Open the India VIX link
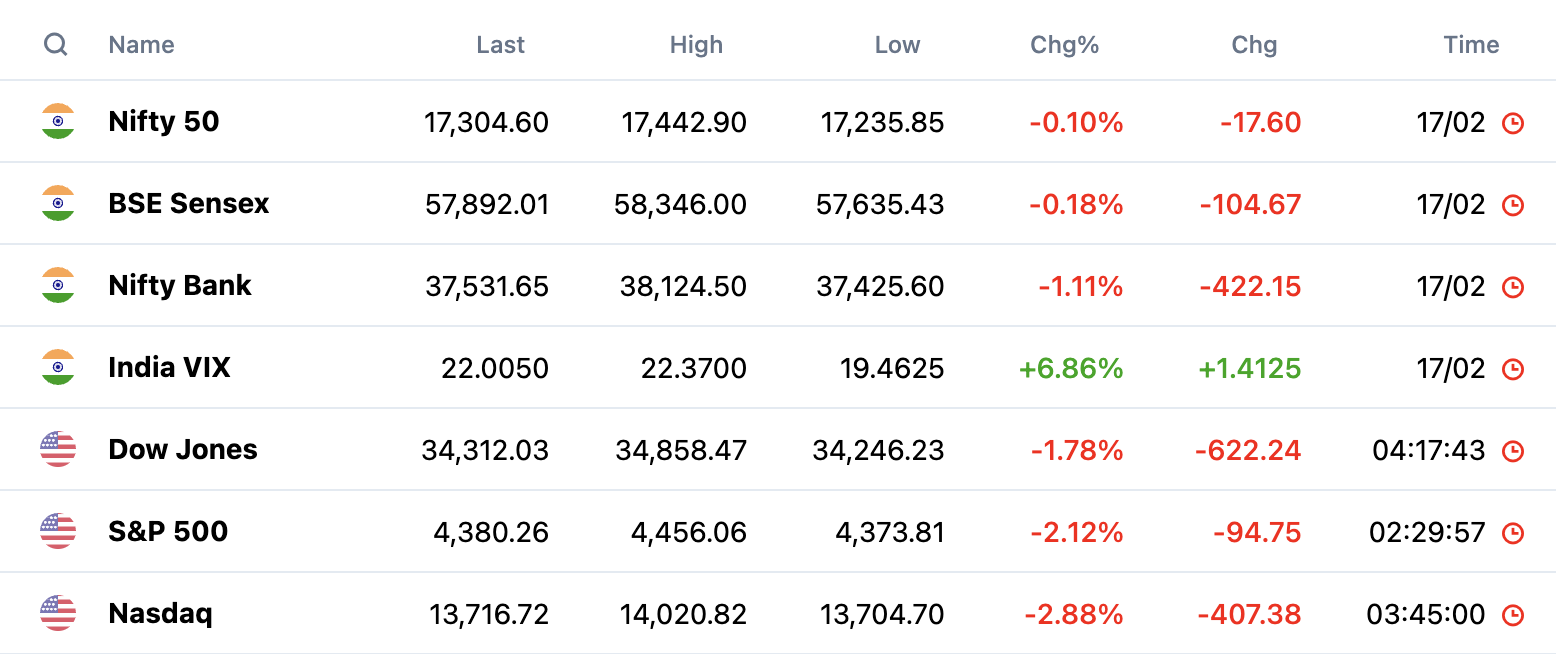 coord(169,368)
